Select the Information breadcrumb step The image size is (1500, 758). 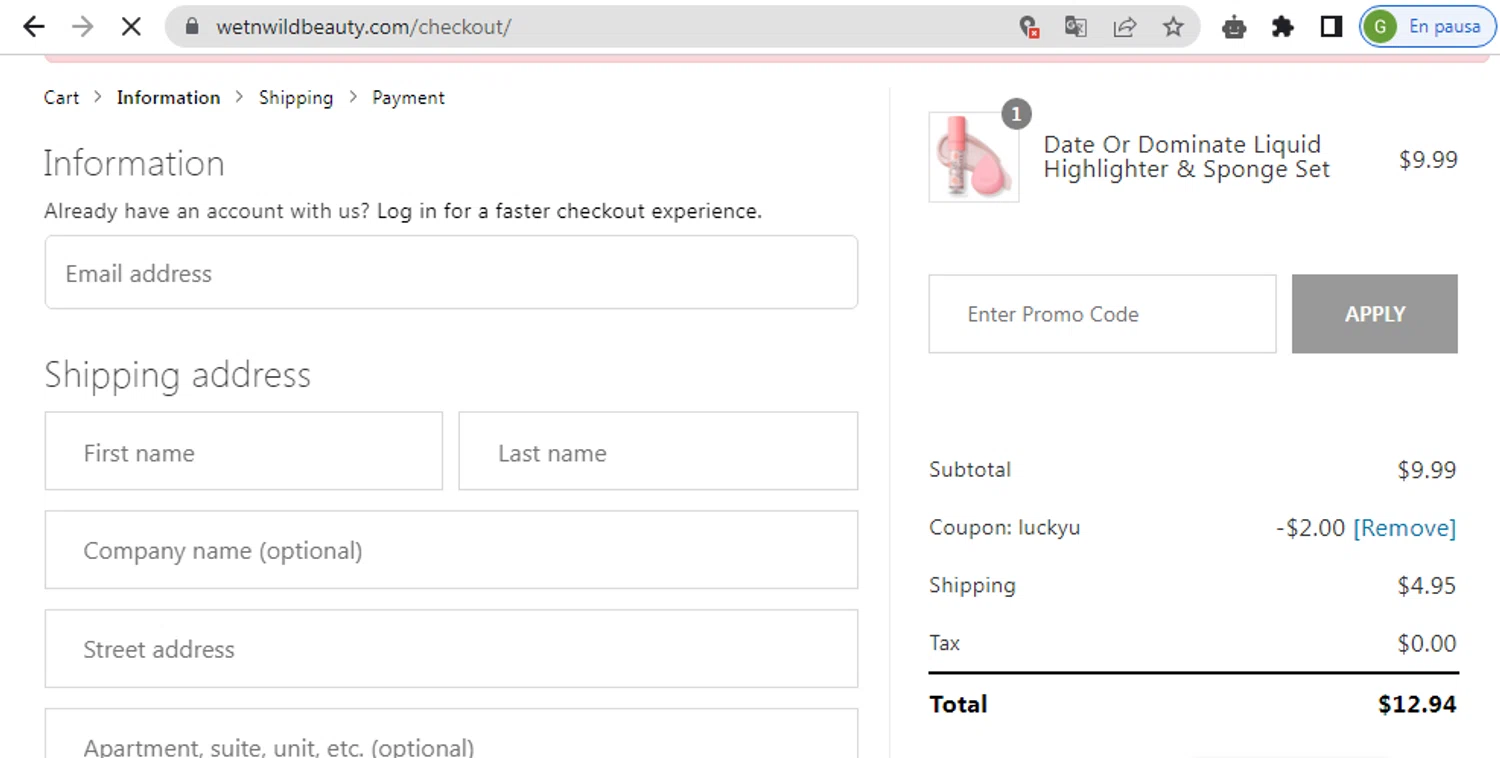(168, 97)
